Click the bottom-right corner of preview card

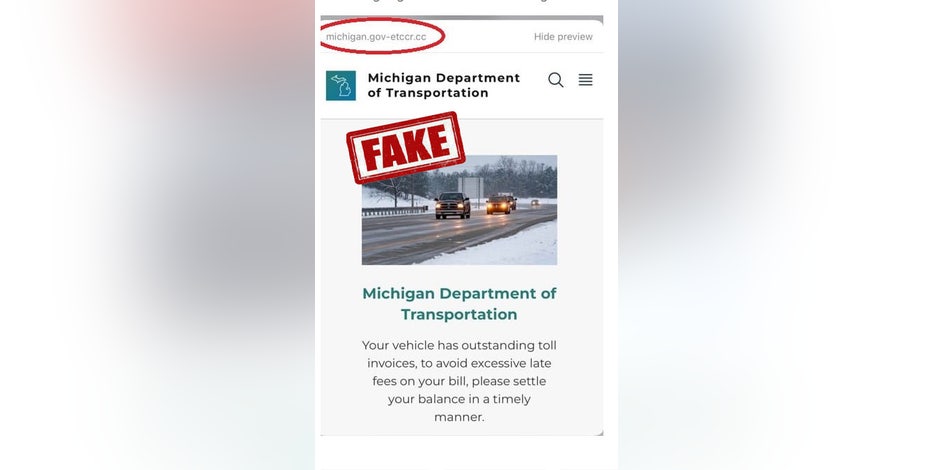click(x=600, y=433)
